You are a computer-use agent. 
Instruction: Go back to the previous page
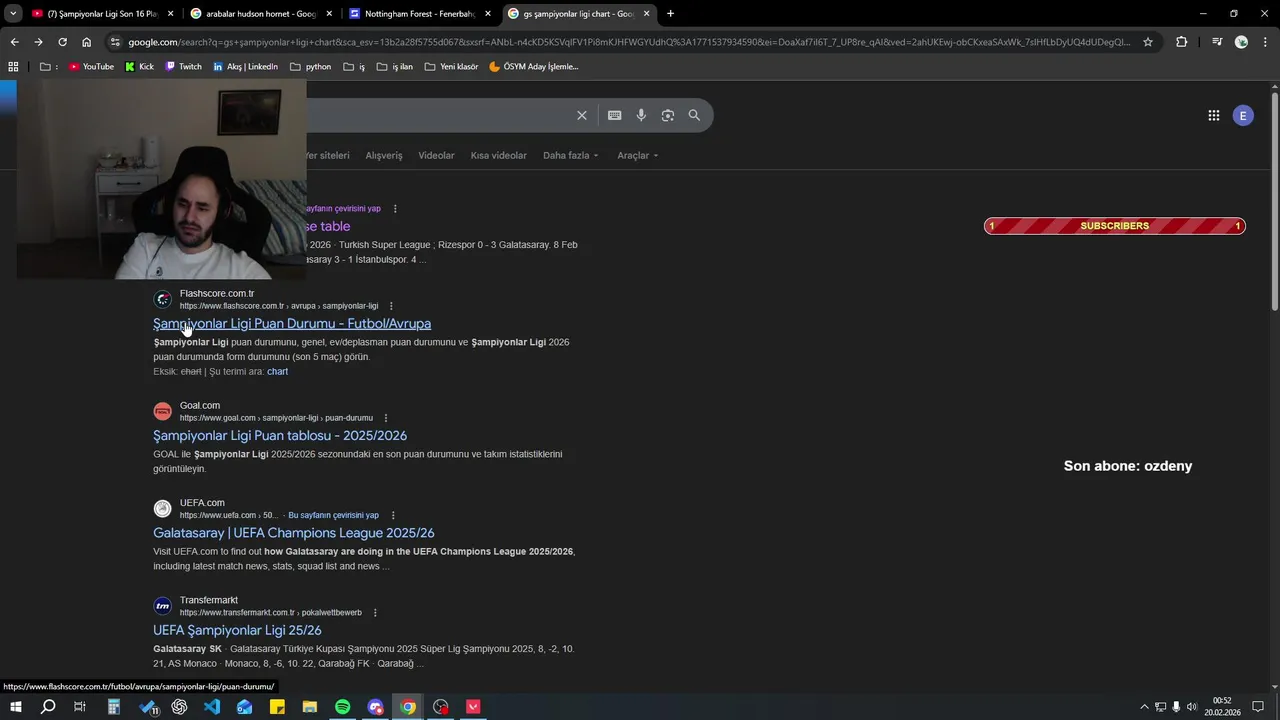click(x=14, y=42)
